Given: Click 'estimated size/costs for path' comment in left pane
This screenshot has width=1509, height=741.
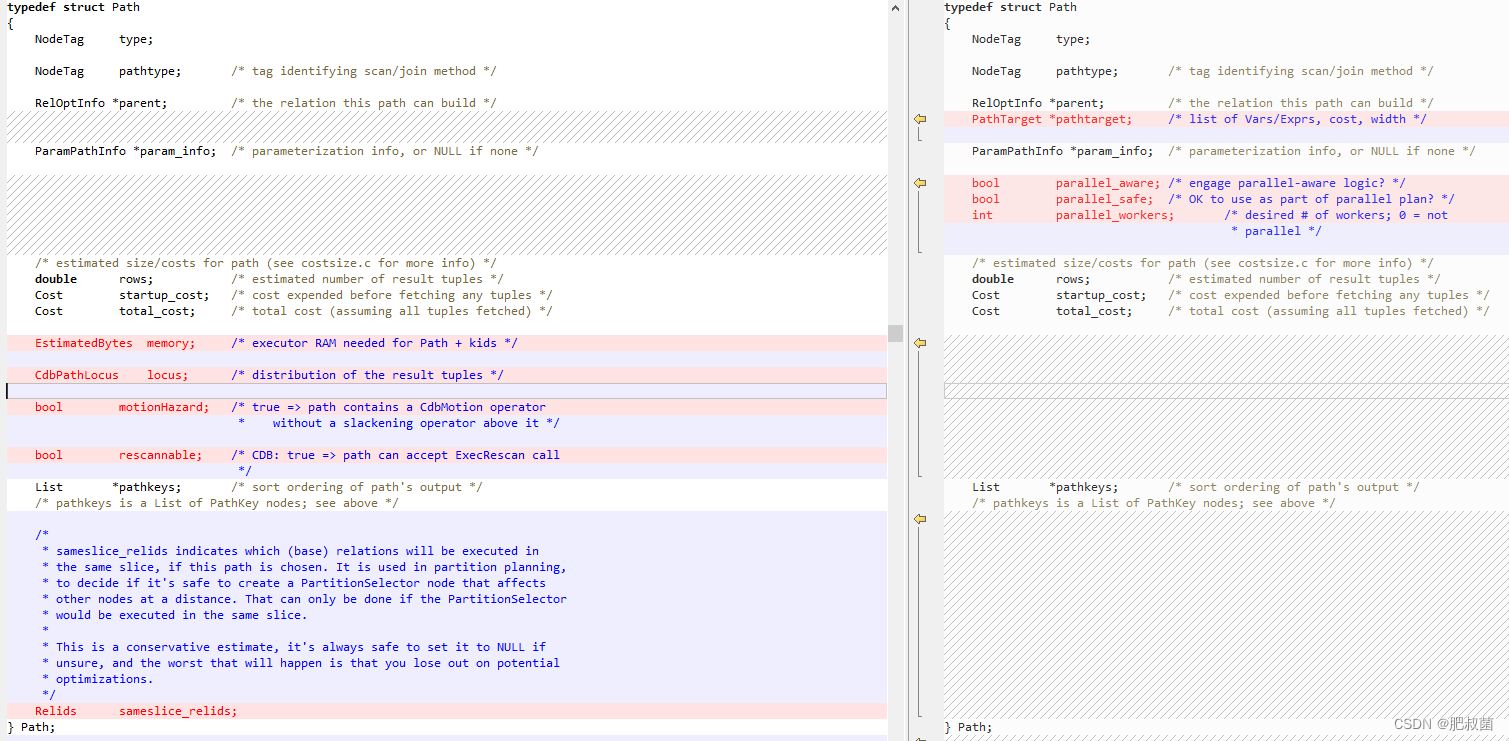Looking at the screenshot, I should click(x=265, y=263).
